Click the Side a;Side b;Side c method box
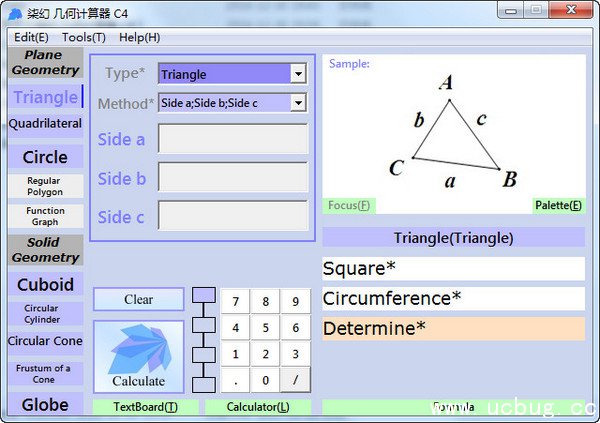 (x=232, y=103)
